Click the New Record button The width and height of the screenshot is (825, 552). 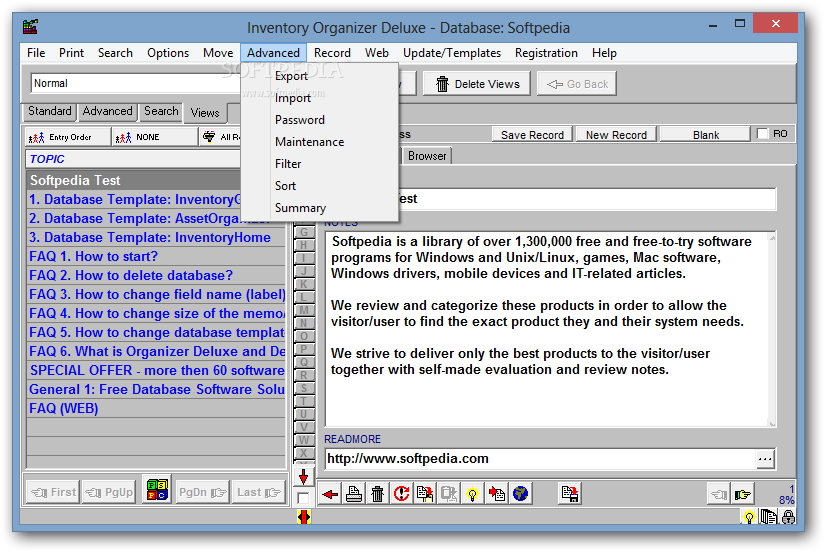616,135
